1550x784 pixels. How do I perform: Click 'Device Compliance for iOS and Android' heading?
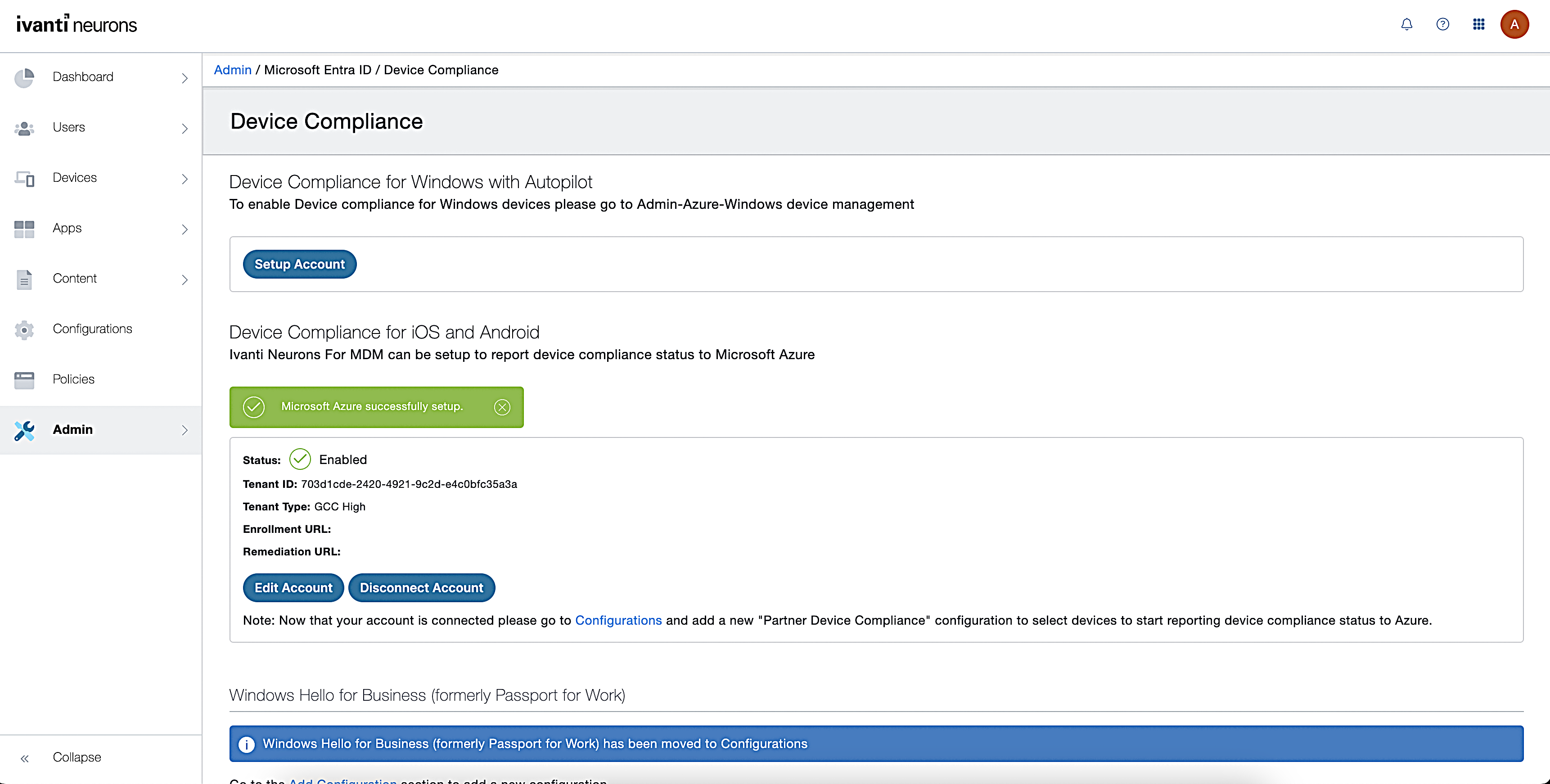[384, 332]
